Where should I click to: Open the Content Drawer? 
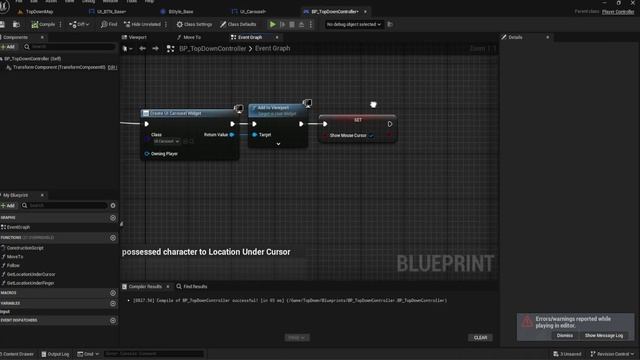(17, 354)
